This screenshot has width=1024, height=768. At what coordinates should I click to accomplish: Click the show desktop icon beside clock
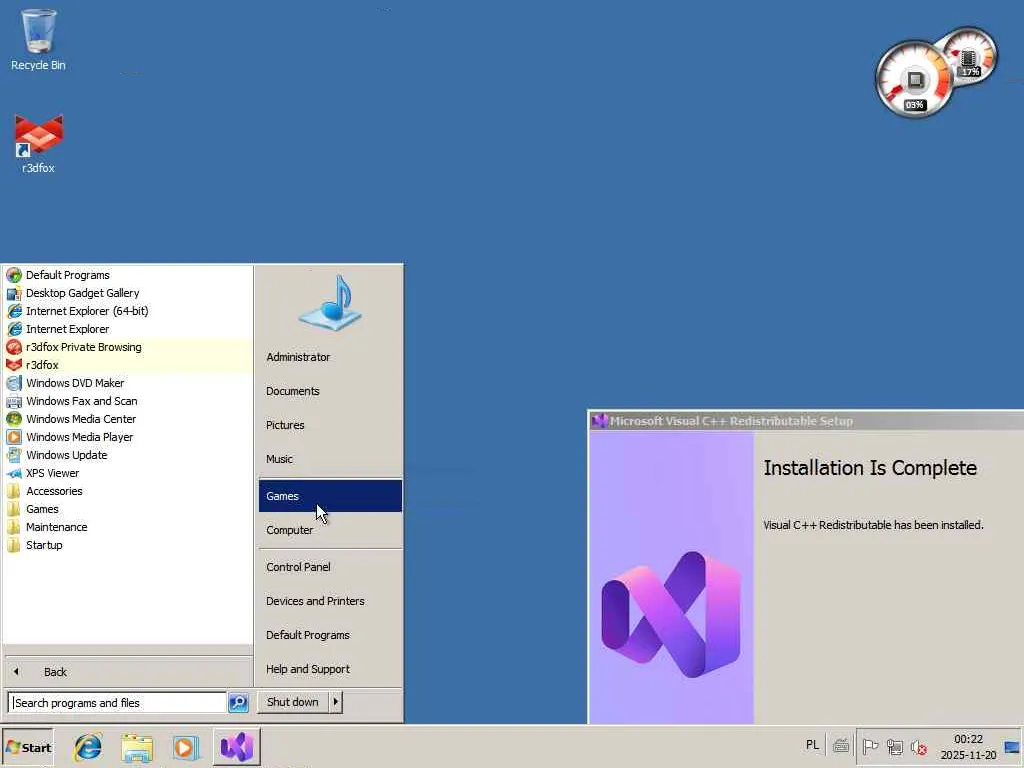tap(1012, 746)
